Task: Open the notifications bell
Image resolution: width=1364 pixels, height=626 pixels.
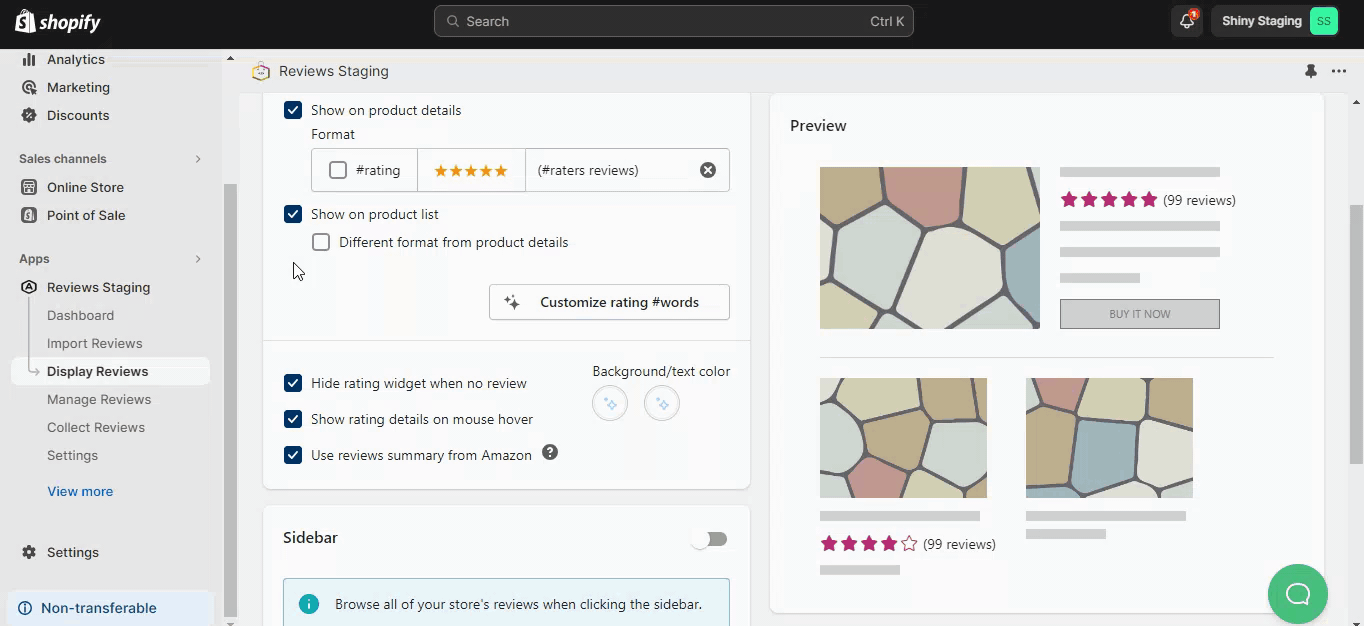Action: click(x=1186, y=21)
